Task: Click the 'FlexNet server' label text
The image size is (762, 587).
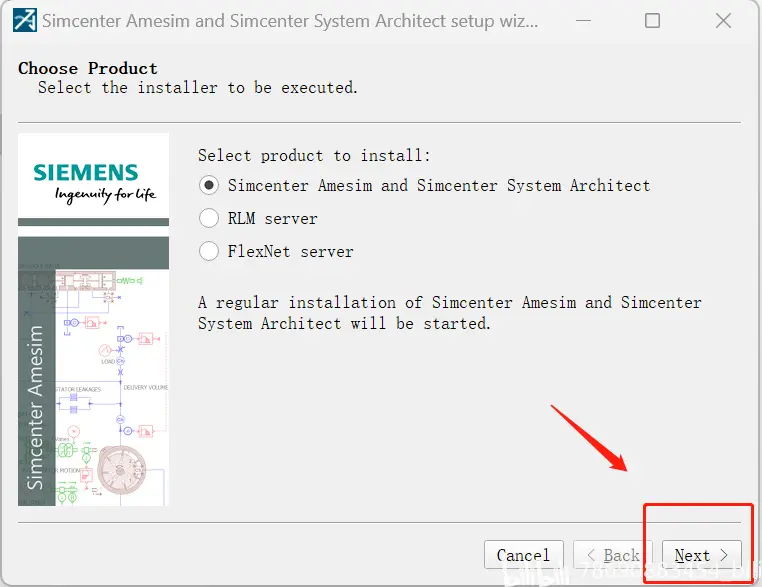Action: click(x=291, y=252)
